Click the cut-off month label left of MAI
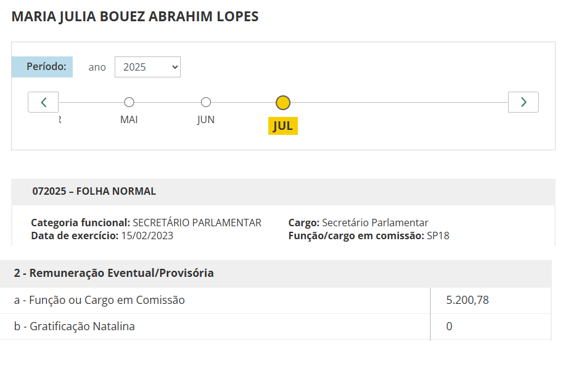Viewport: 568px width, 372px height. point(60,120)
